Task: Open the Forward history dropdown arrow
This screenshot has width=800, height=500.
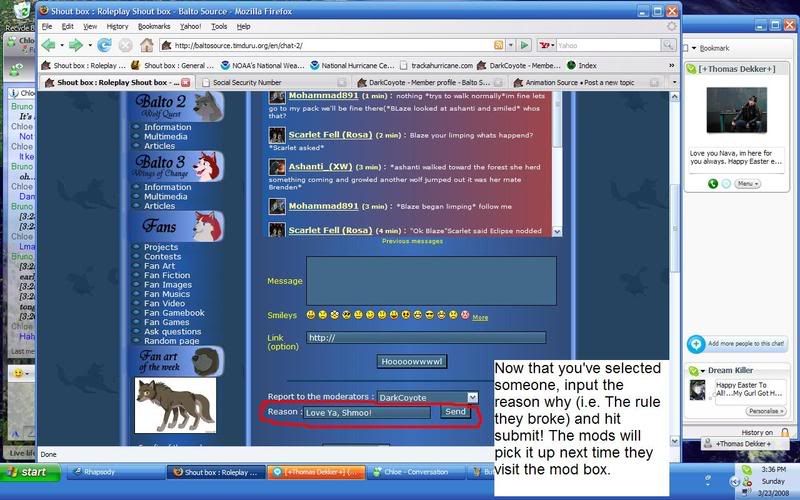Action: [90, 45]
